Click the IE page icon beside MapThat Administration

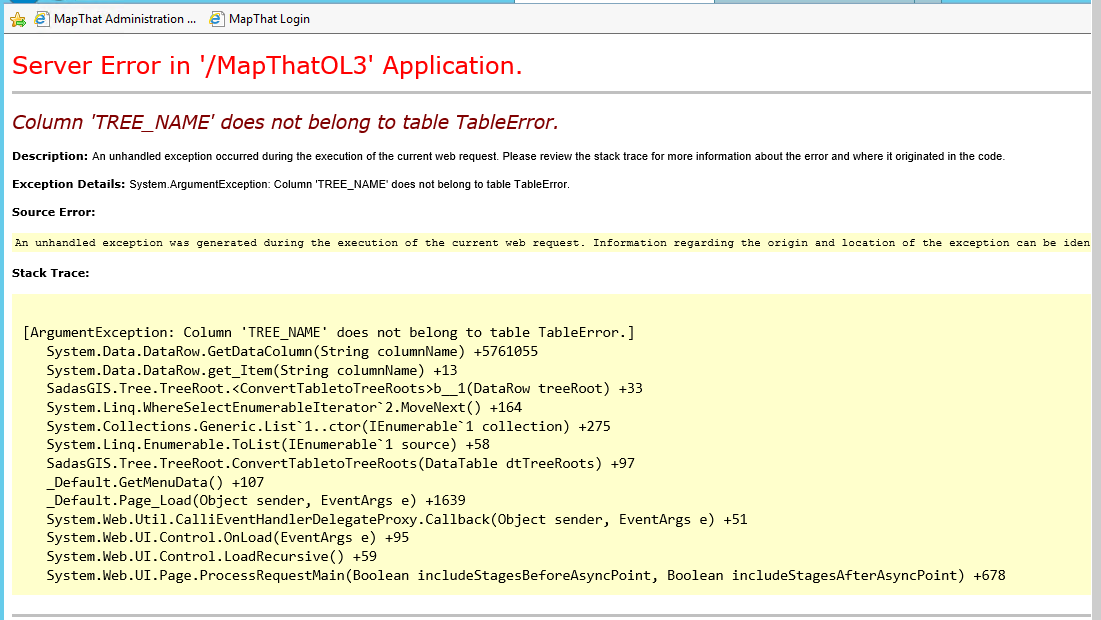tap(42, 19)
